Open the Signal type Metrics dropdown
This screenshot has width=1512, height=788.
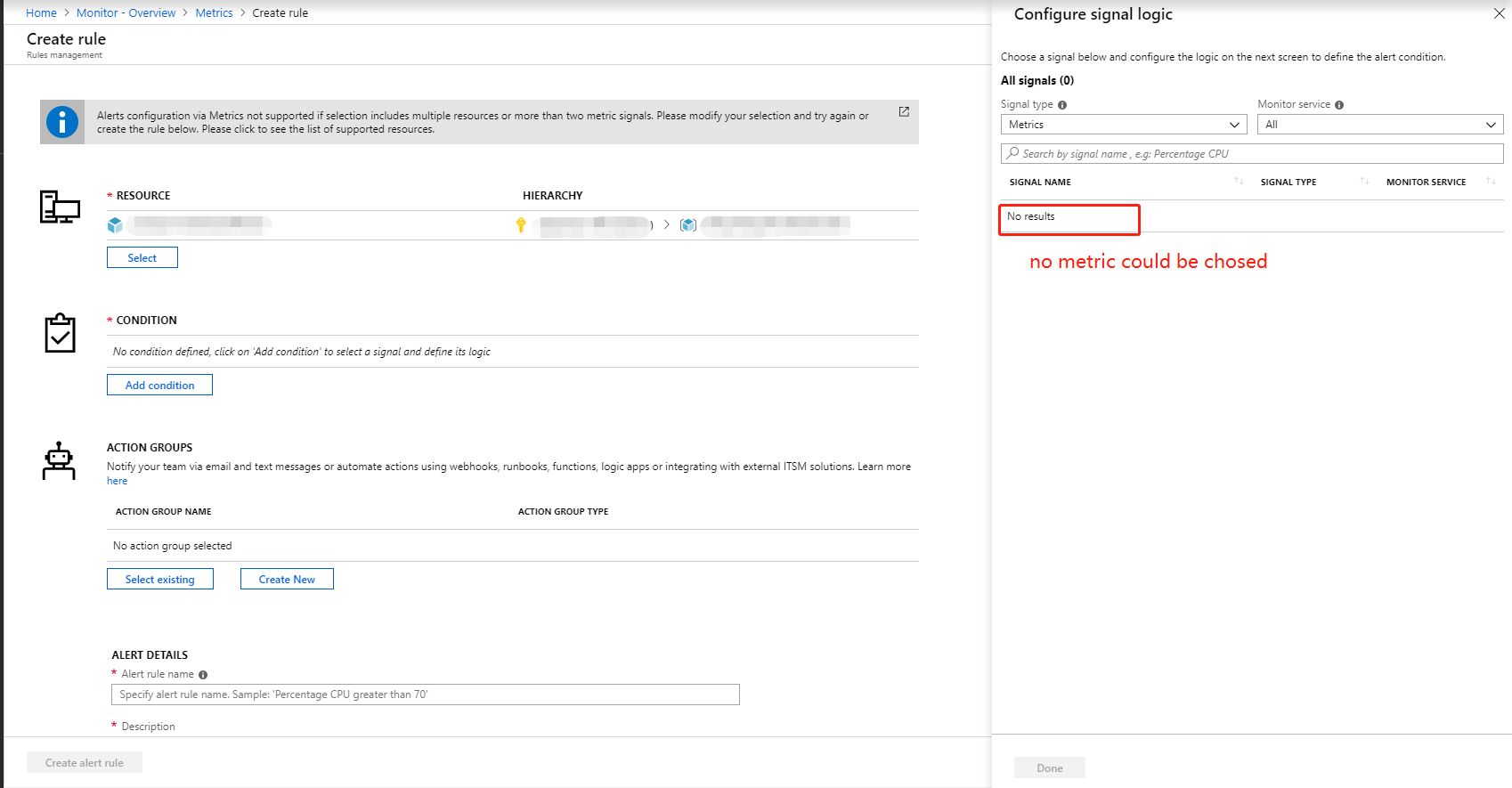(x=1124, y=125)
